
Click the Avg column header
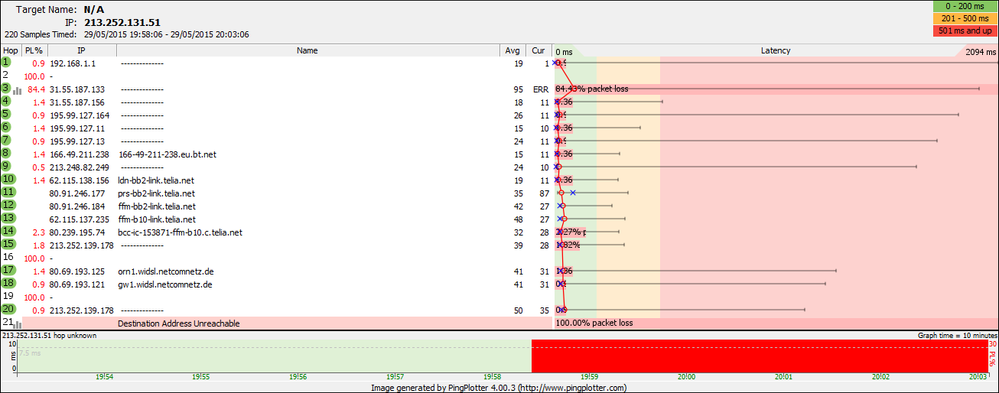pyautogui.click(x=512, y=50)
